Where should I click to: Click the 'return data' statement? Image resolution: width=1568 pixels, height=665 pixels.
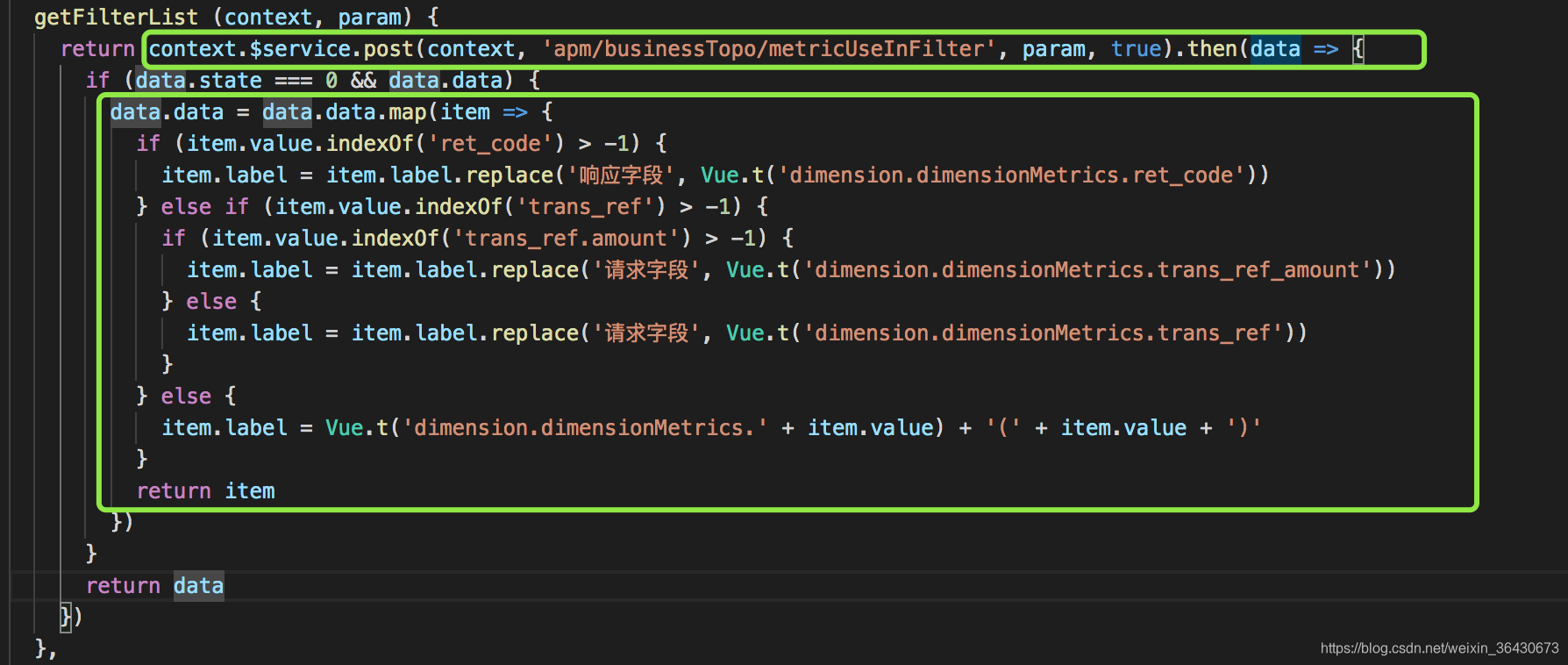point(154,586)
